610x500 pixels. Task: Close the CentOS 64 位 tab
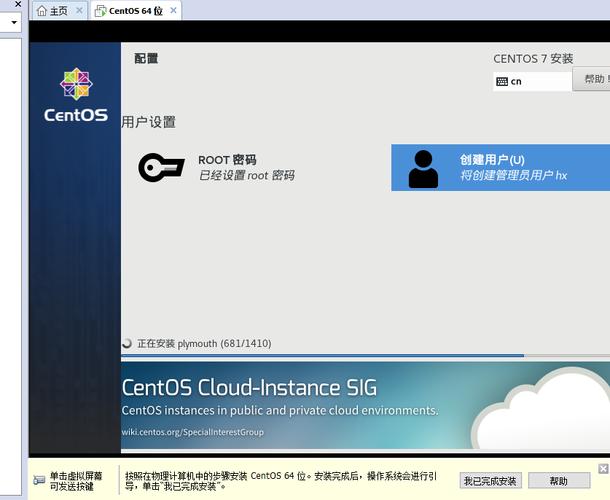[174, 11]
